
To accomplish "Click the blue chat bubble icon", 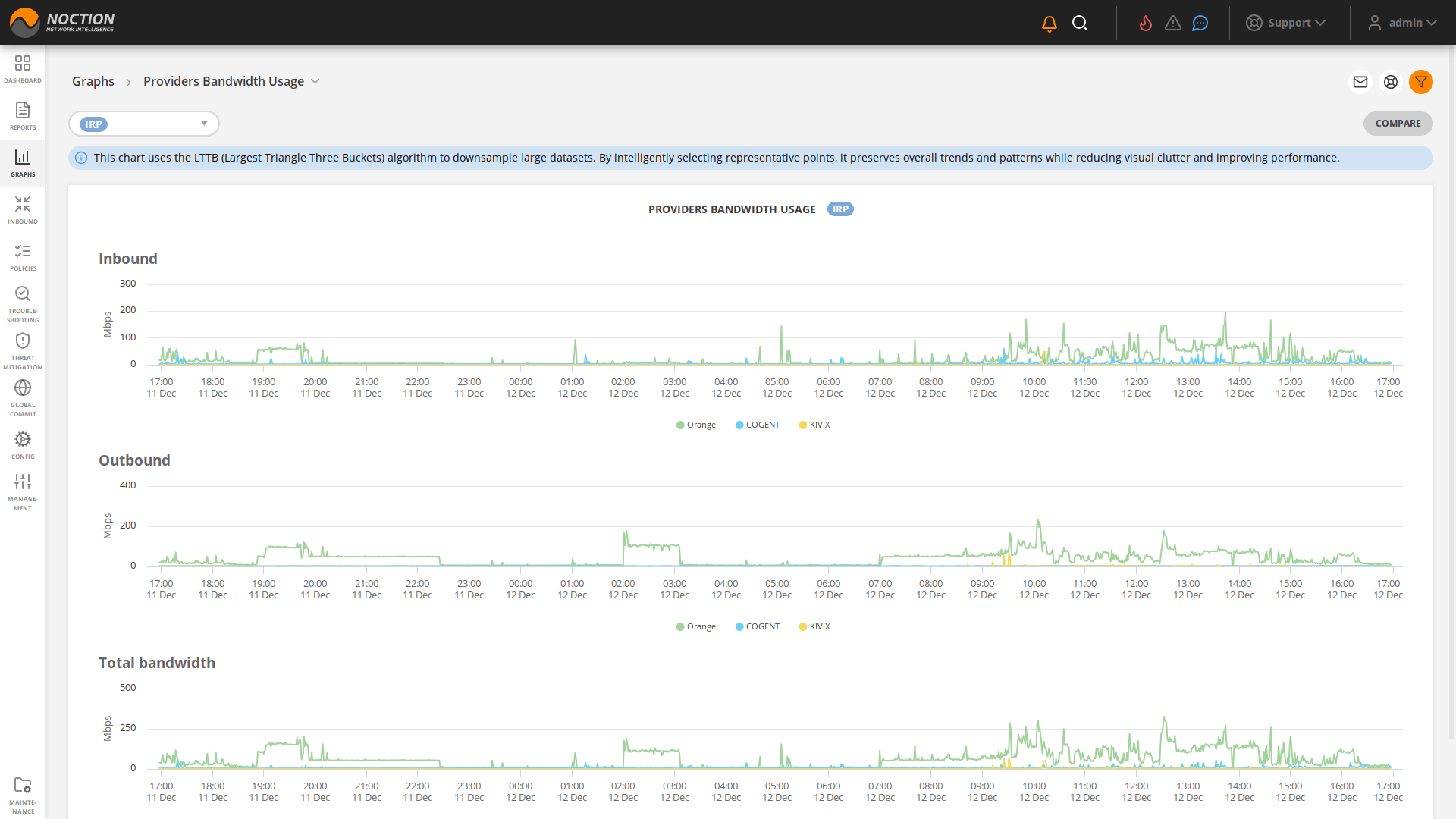I will pos(1200,23).
